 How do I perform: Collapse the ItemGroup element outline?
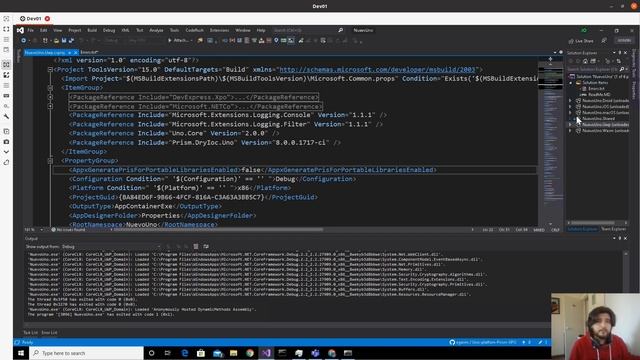point(50,88)
